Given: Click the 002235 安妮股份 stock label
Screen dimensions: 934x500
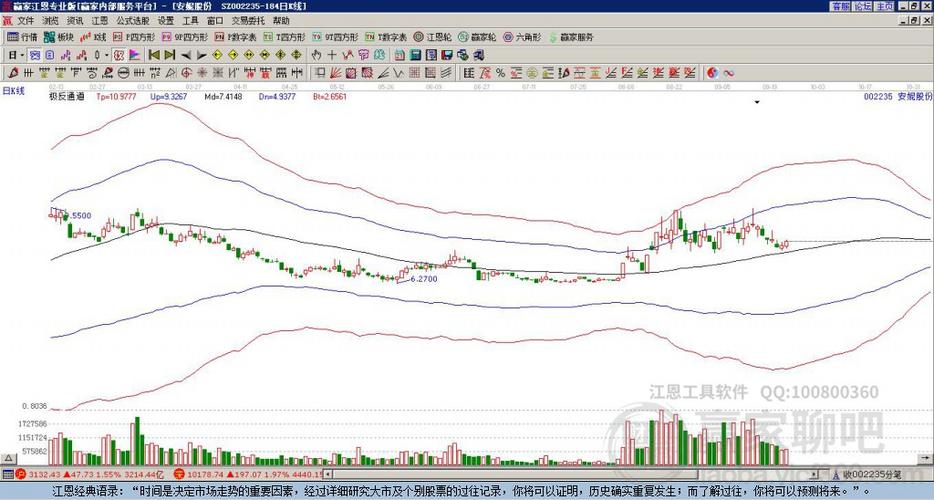Looking at the screenshot, I should [x=898, y=97].
